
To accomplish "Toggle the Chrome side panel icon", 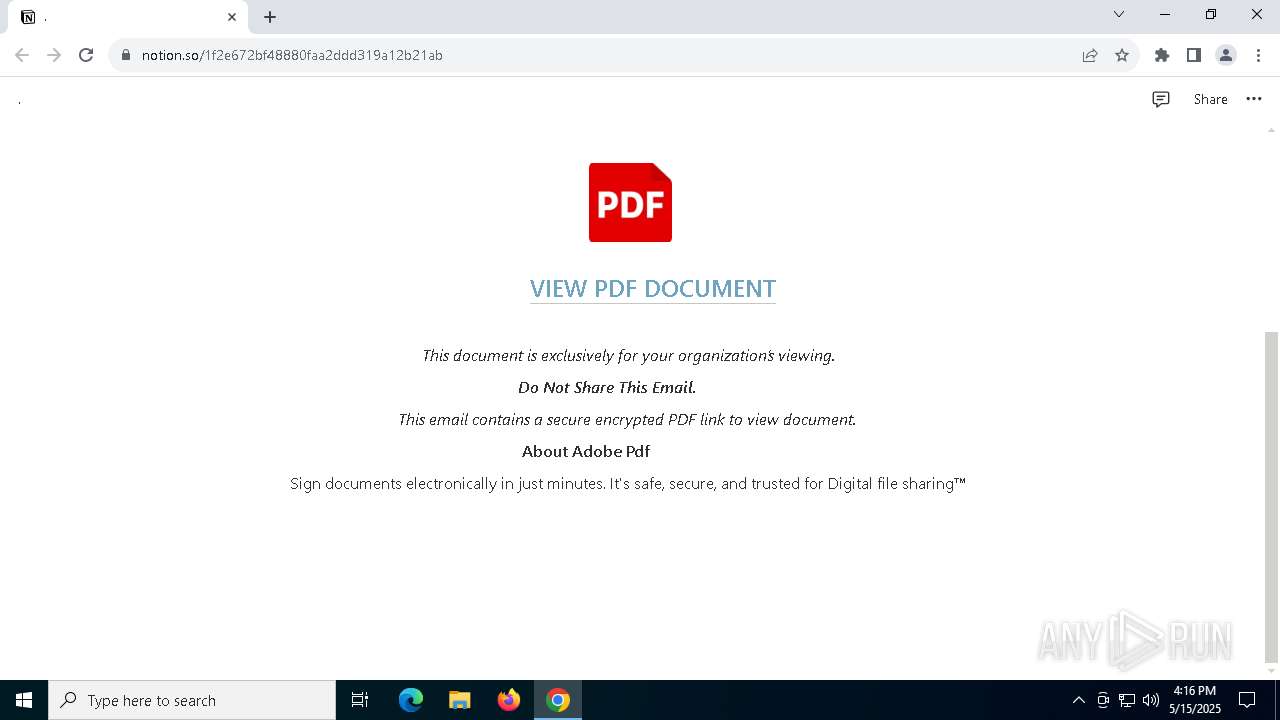I will 1194,55.
